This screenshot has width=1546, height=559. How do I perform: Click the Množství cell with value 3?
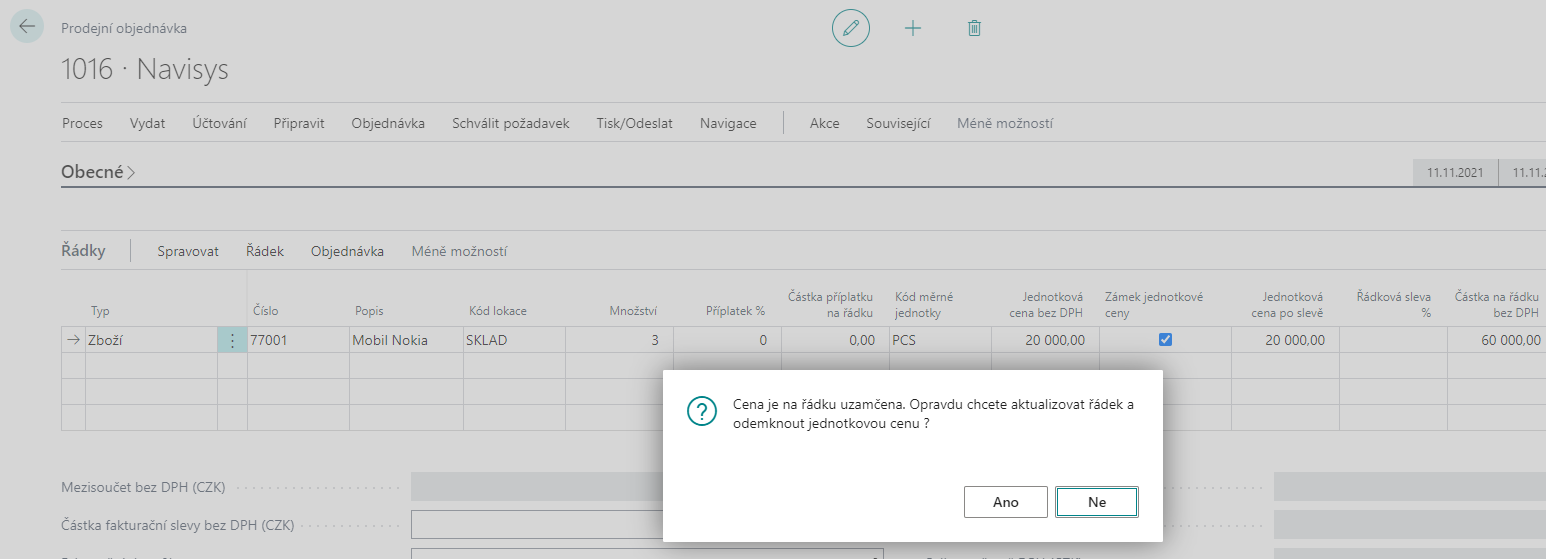(x=618, y=340)
